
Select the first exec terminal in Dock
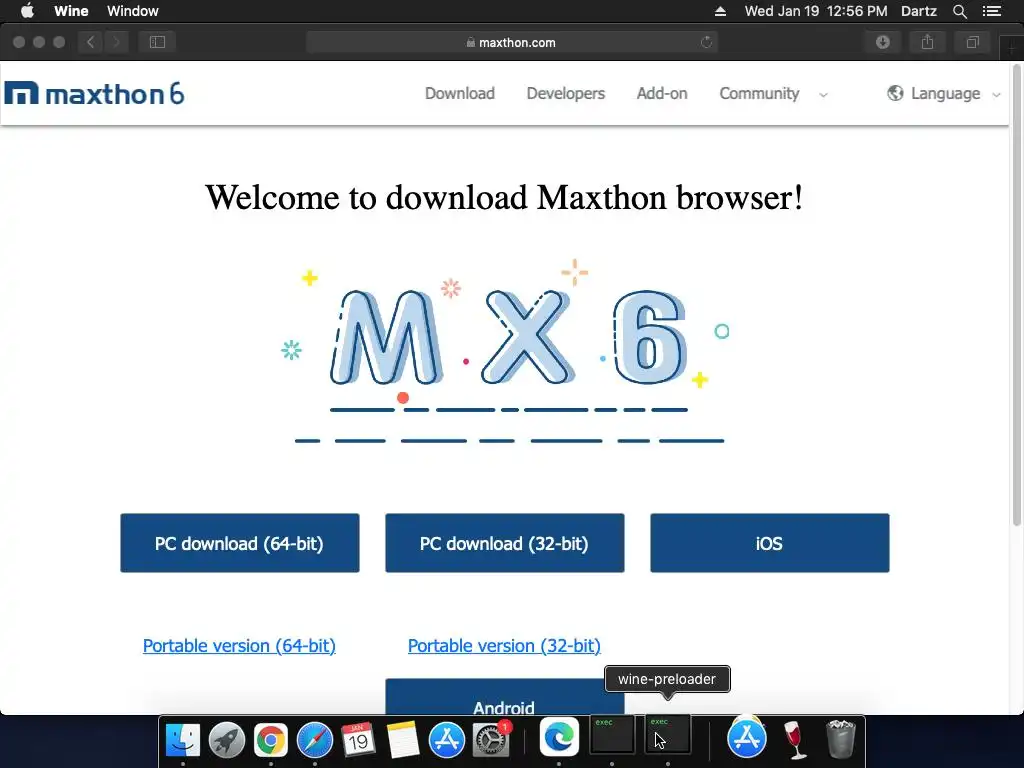(612, 734)
